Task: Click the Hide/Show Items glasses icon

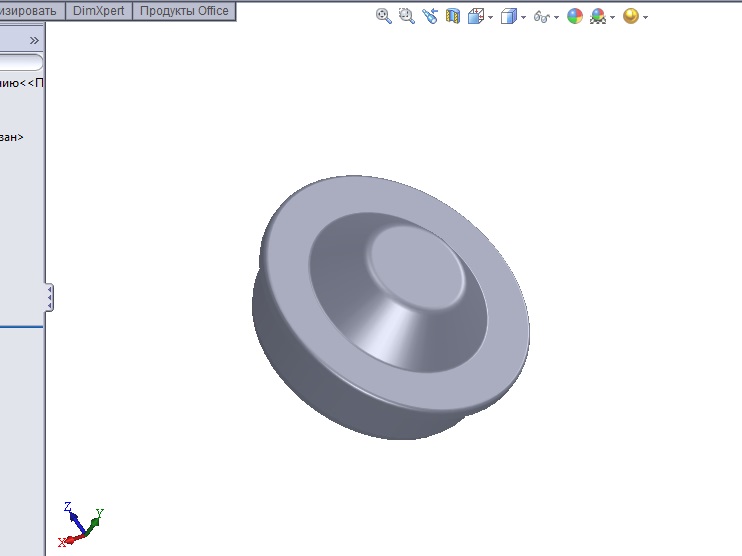Action: [x=541, y=16]
